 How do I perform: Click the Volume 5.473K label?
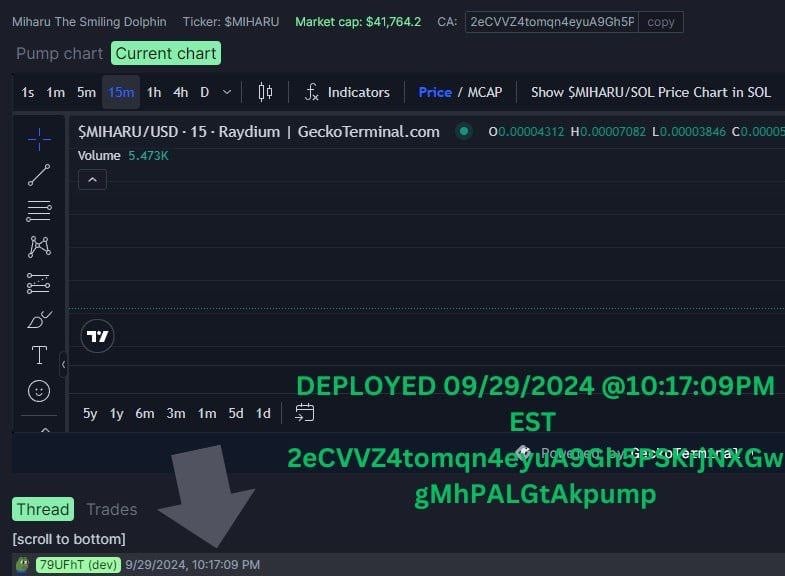tap(123, 156)
